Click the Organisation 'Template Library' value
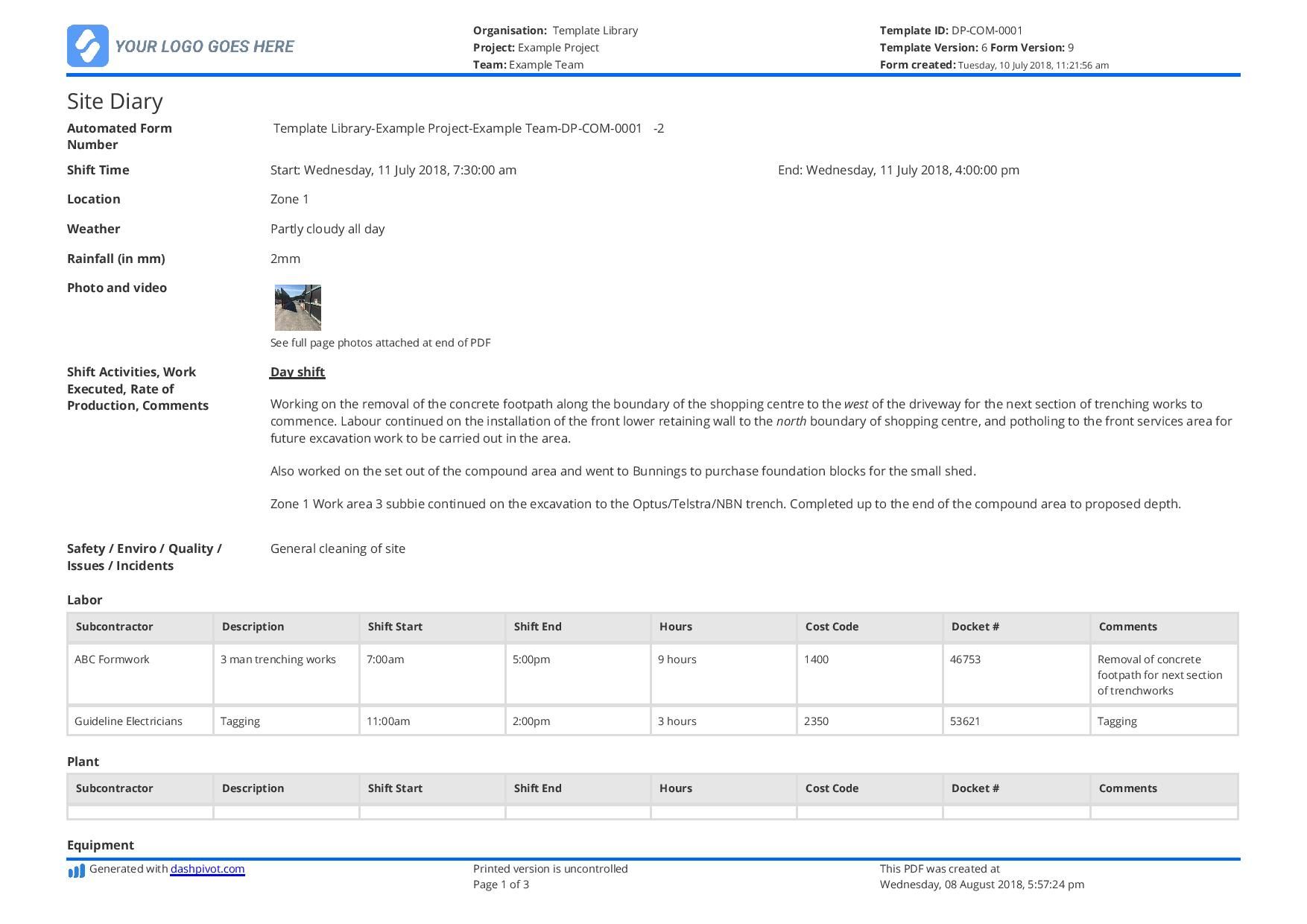Image resolution: width=1307 pixels, height=924 pixels. [595, 31]
